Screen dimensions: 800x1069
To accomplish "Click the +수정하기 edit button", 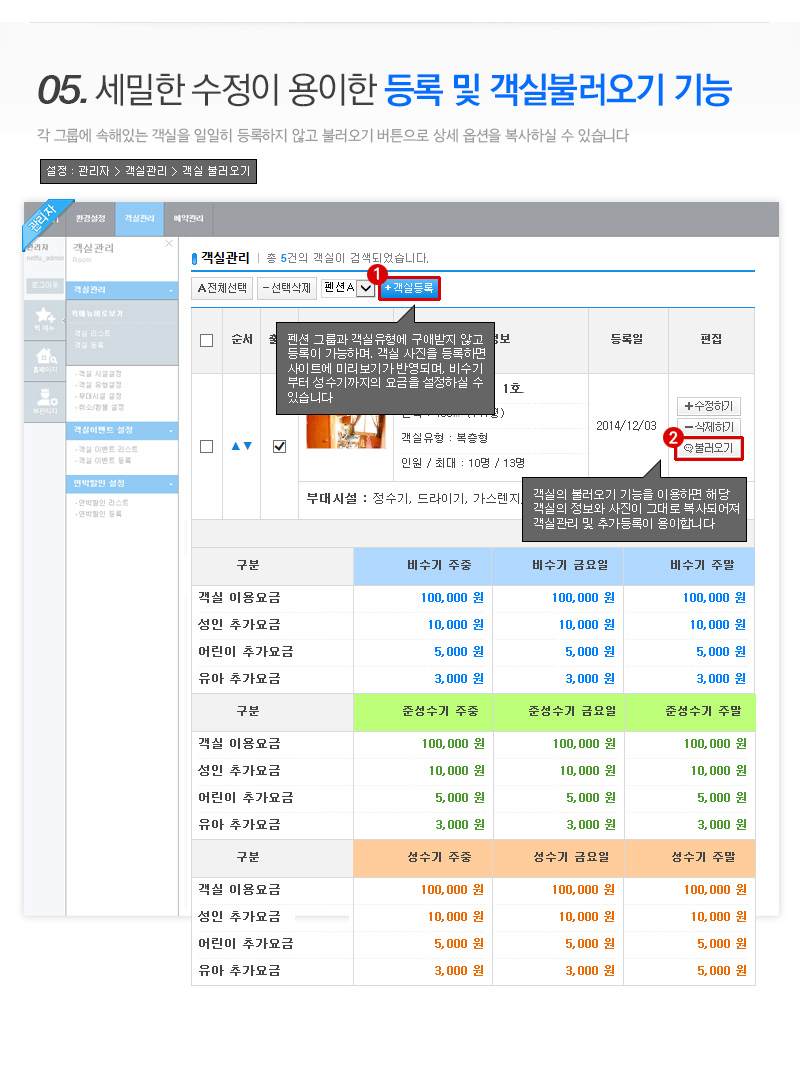I will (709, 406).
